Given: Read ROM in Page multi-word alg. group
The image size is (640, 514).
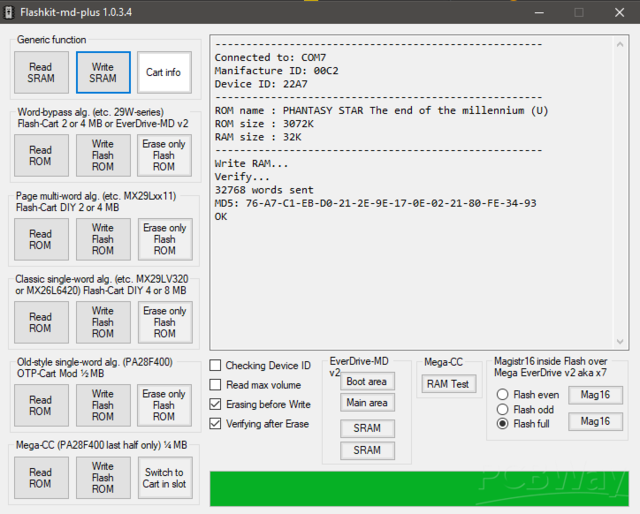Looking at the screenshot, I should pos(41,239).
